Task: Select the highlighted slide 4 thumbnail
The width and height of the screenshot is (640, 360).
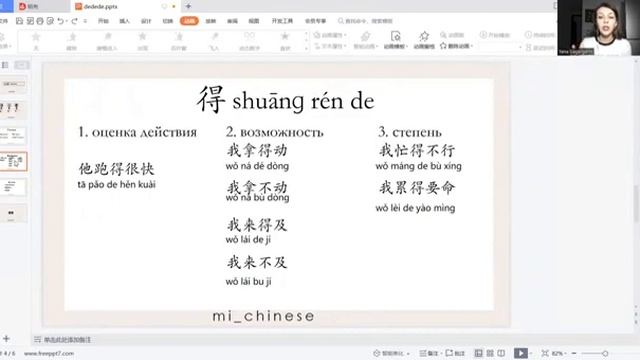Action: tap(13, 162)
